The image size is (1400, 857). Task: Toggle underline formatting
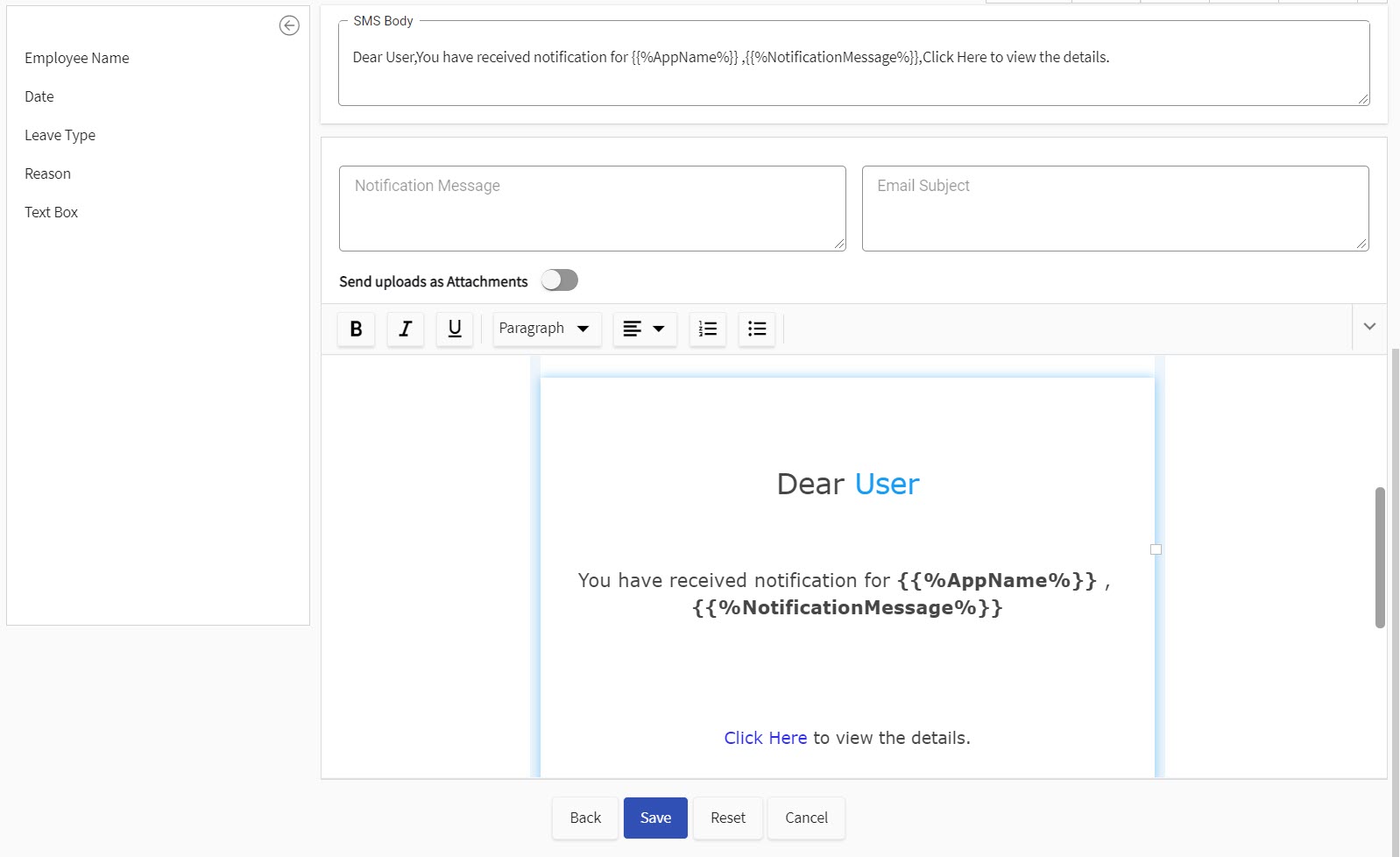click(454, 329)
